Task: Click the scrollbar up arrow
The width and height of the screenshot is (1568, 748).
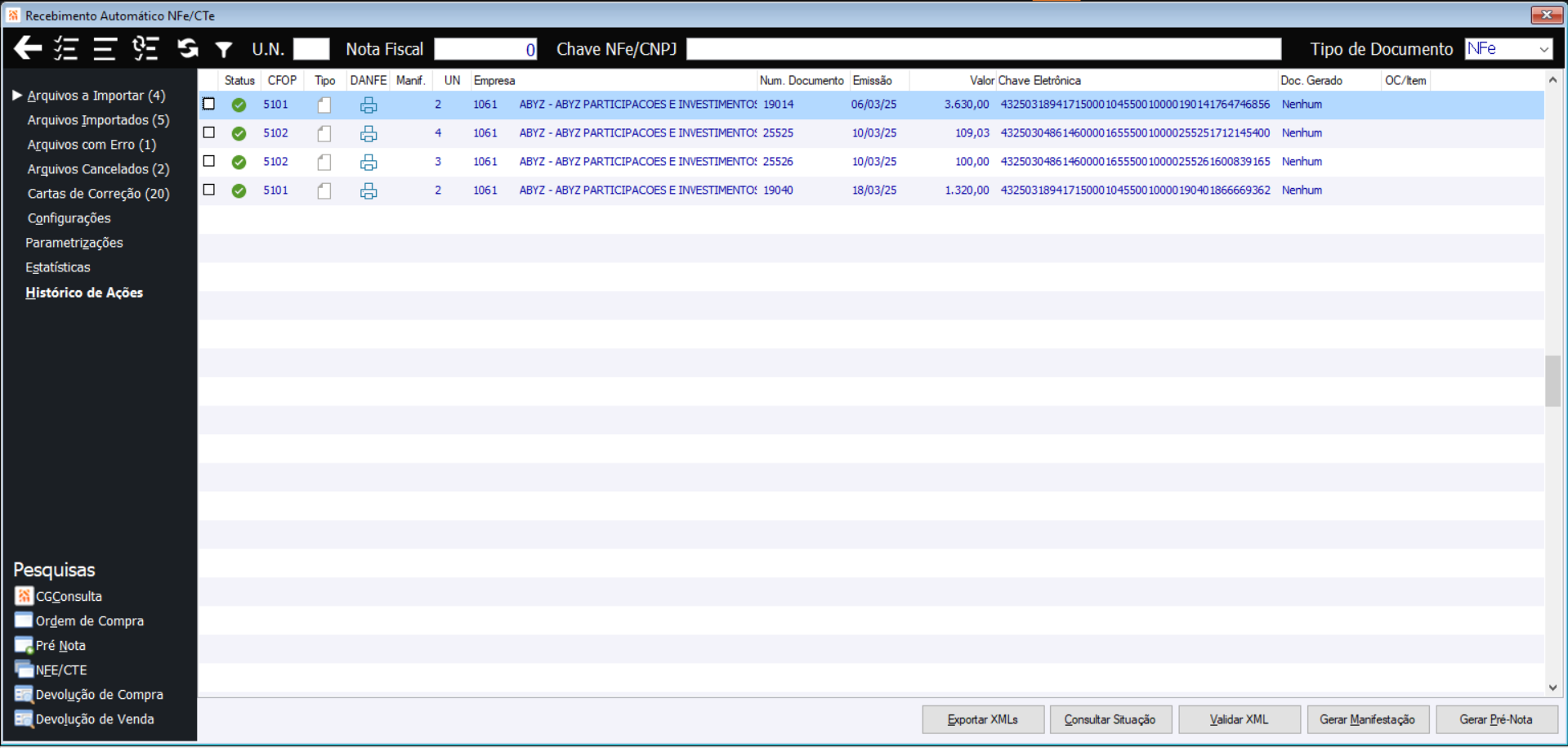Action: pyautogui.click(x=1552, y=79)
